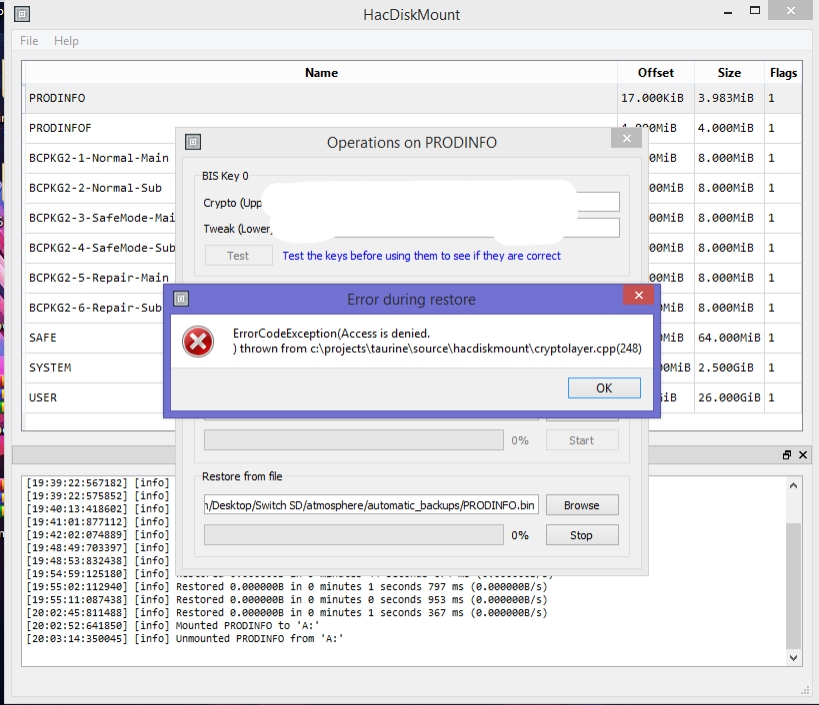Click the Crypto (Upper) key field

(441, 202)
